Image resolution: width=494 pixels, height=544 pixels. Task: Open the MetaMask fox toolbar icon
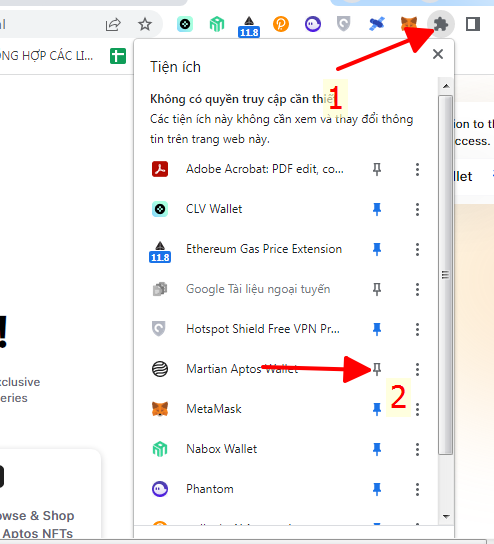coord(409,24)
